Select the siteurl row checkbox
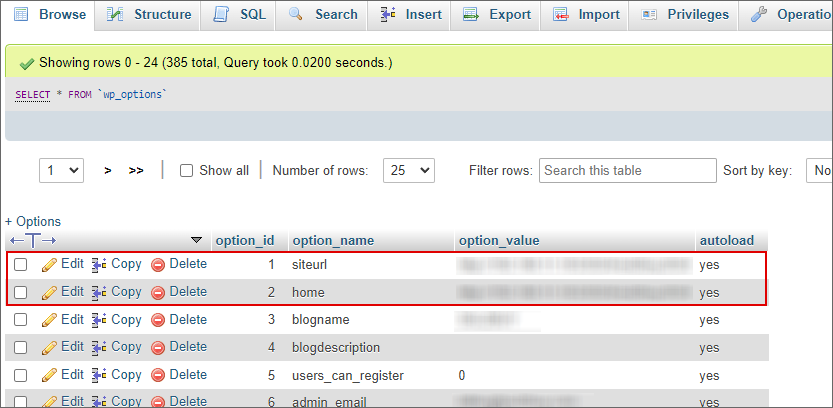 click(20, 264)
